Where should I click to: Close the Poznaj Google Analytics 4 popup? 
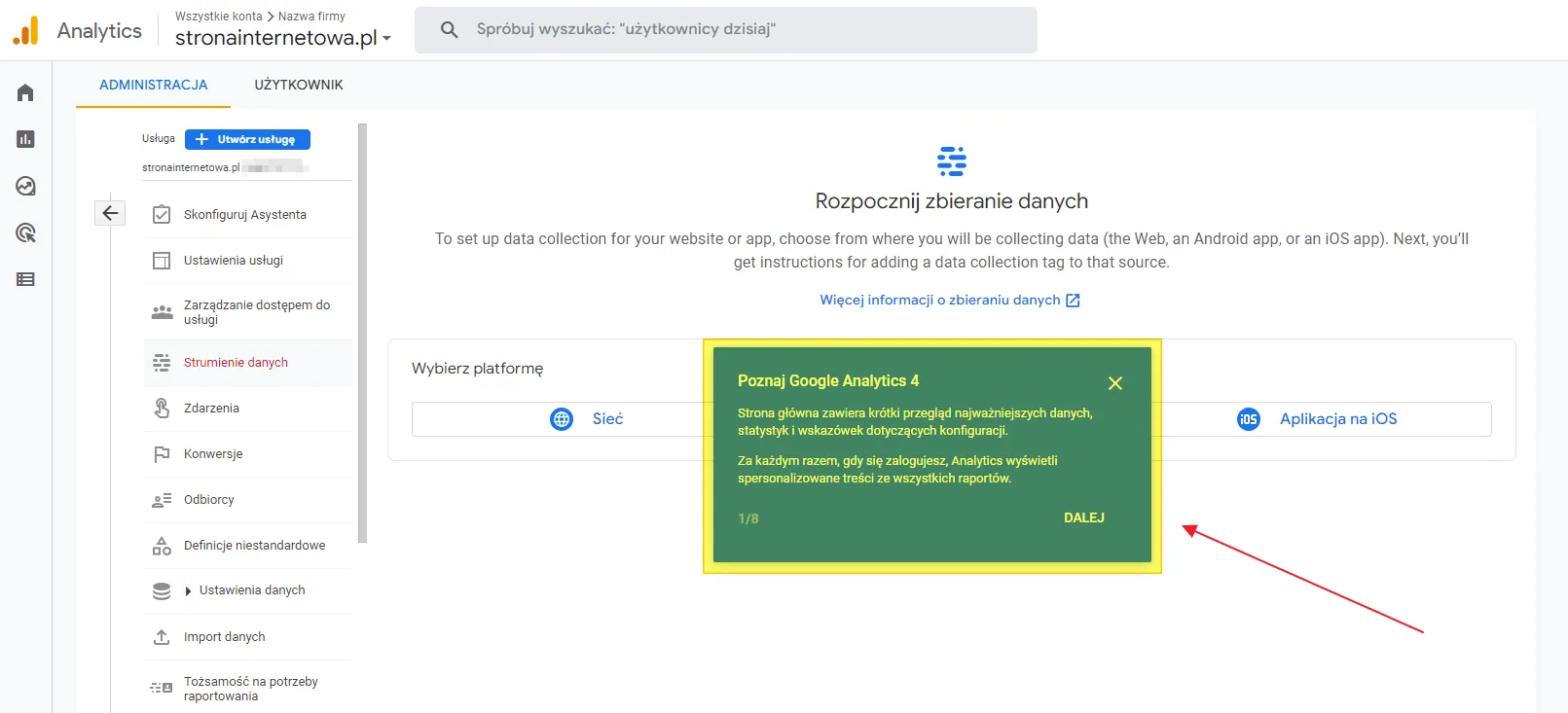1115,383
